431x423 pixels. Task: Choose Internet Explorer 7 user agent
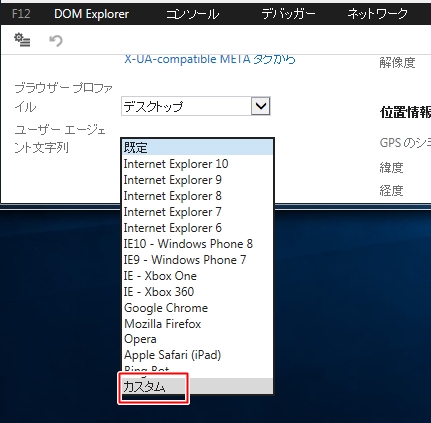tap(197, 212)
